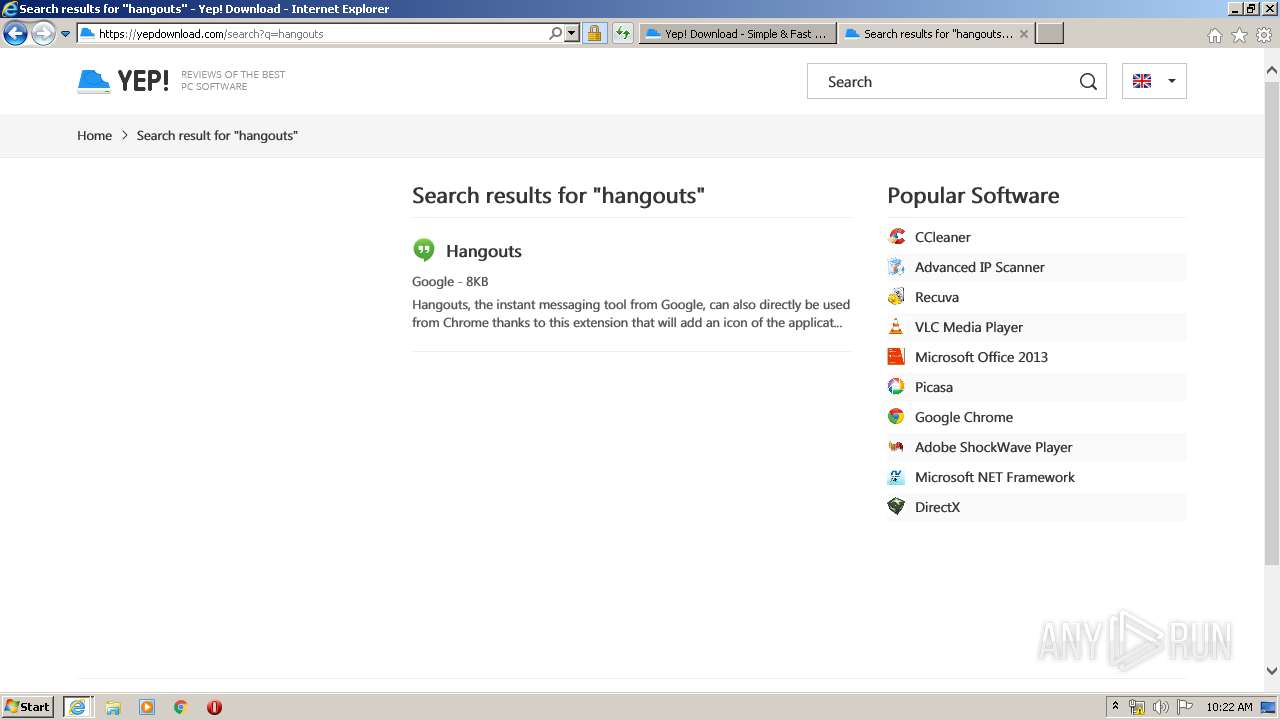Click the page vertical scrollbar thumb
Viewport: 1280px width, 720px height.
(1271, 323)
